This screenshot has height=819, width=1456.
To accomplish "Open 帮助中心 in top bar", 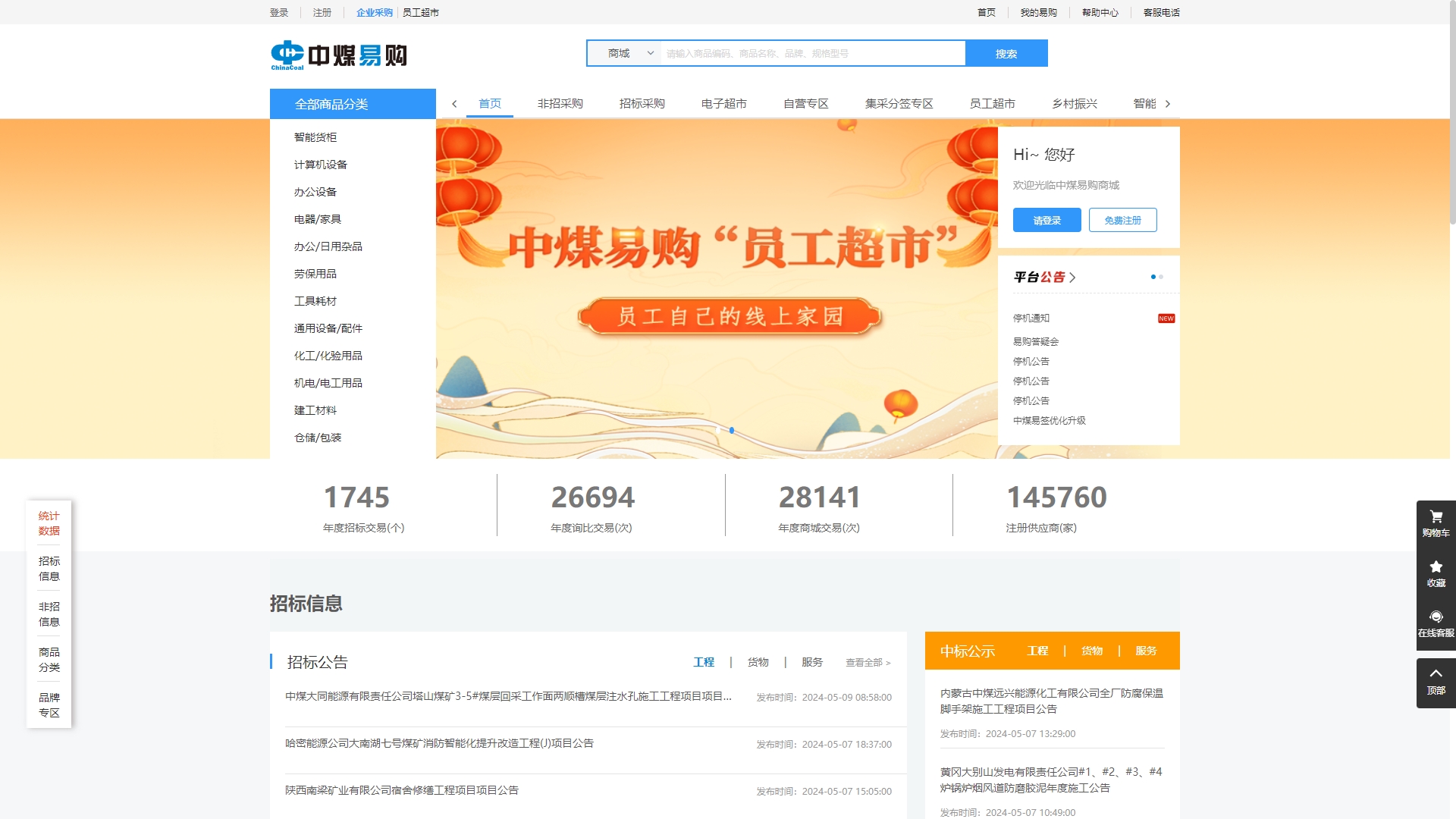I will tap(1100, 12).
